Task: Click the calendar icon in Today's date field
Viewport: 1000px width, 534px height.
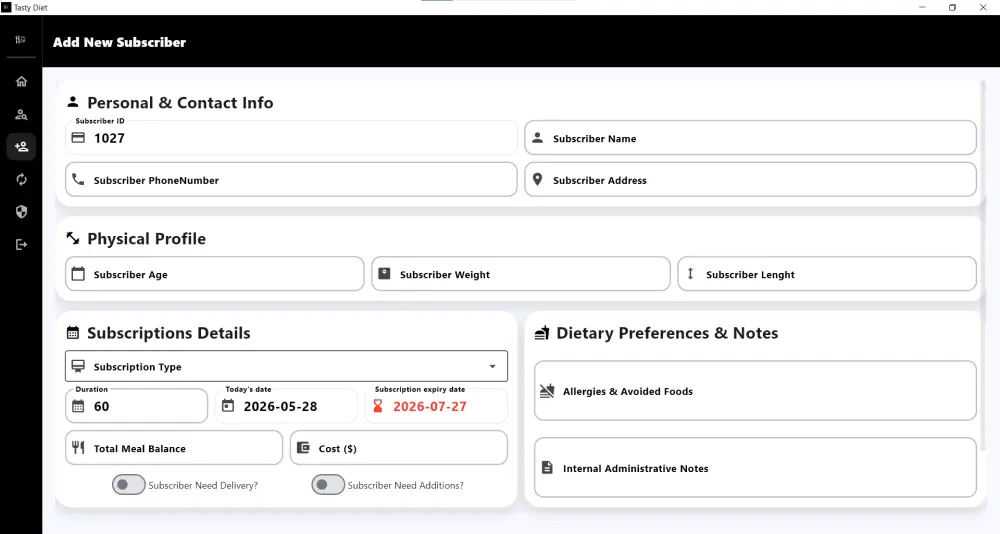Action: tap(228, 406)
